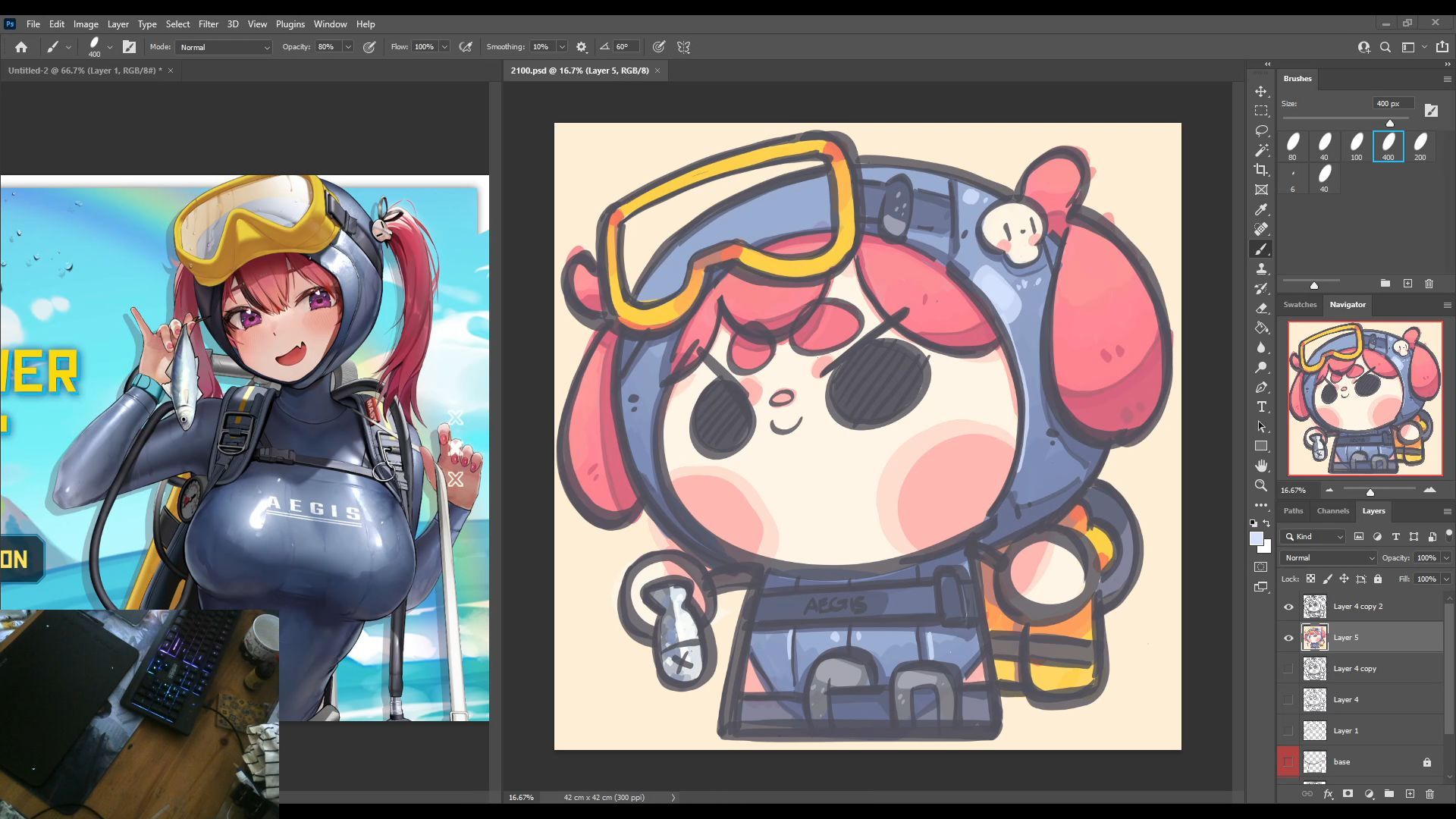Switch to the Untitled-2 document tab

85,71
